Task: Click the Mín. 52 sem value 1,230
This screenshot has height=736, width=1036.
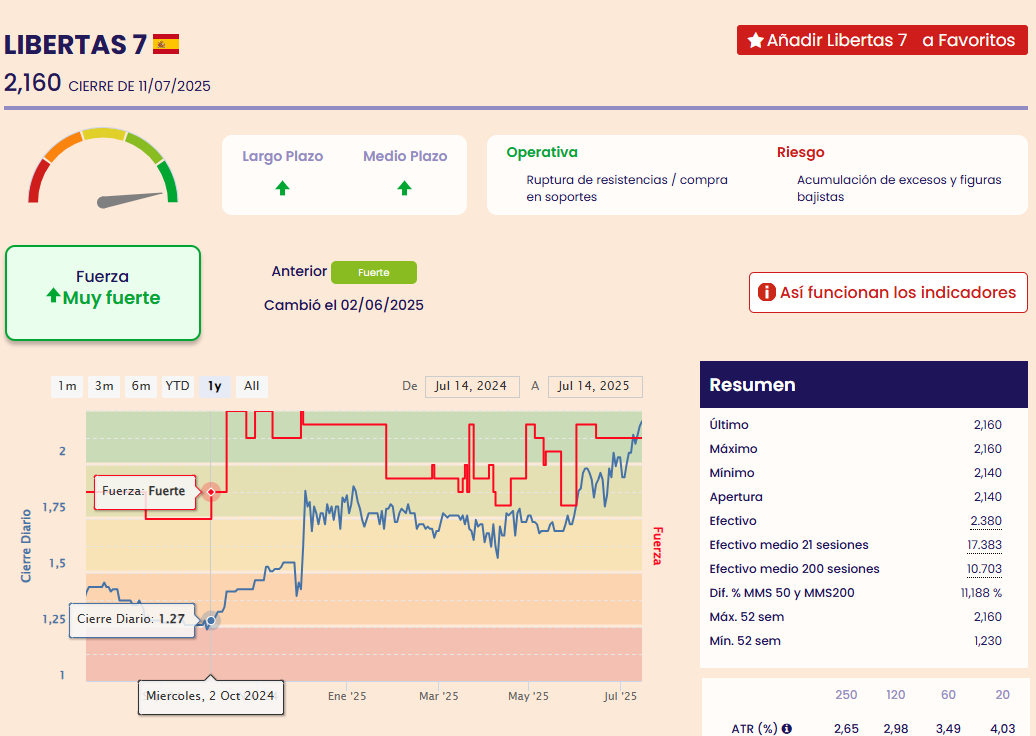Action: click(988, 641)
